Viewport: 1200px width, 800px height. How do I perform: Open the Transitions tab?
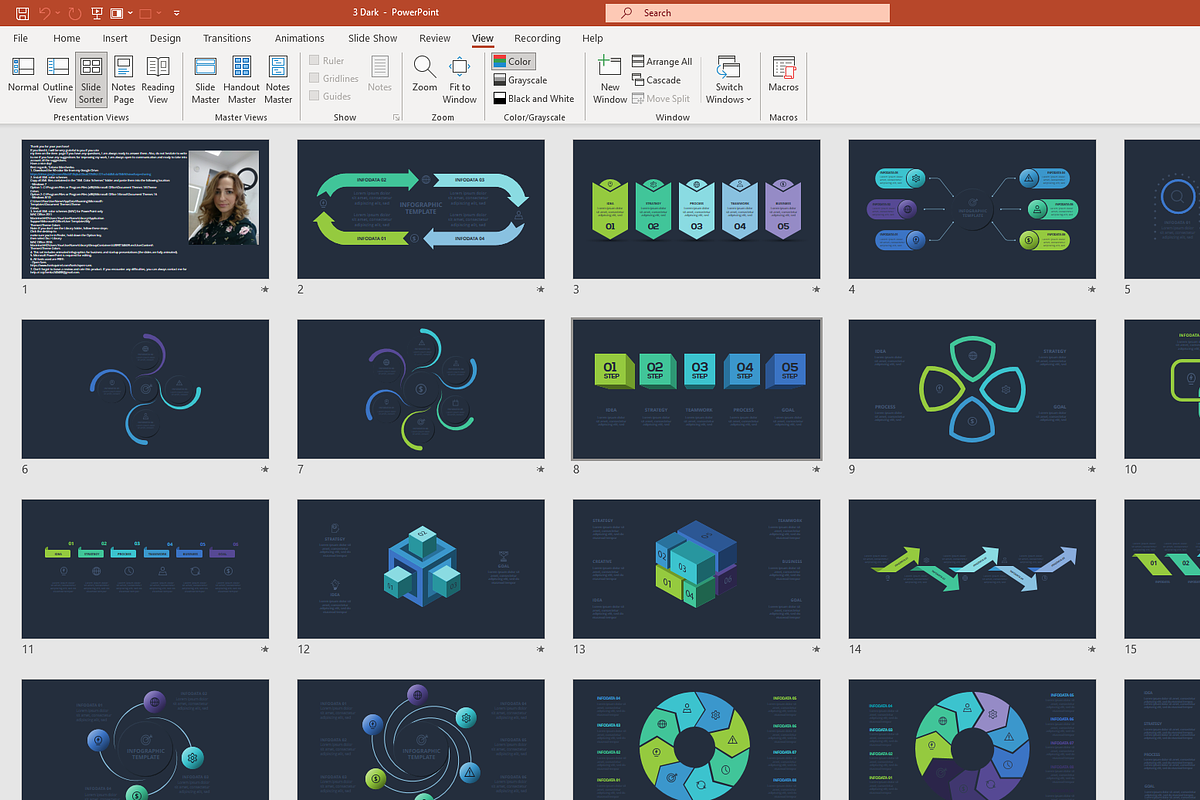[227, 38]
